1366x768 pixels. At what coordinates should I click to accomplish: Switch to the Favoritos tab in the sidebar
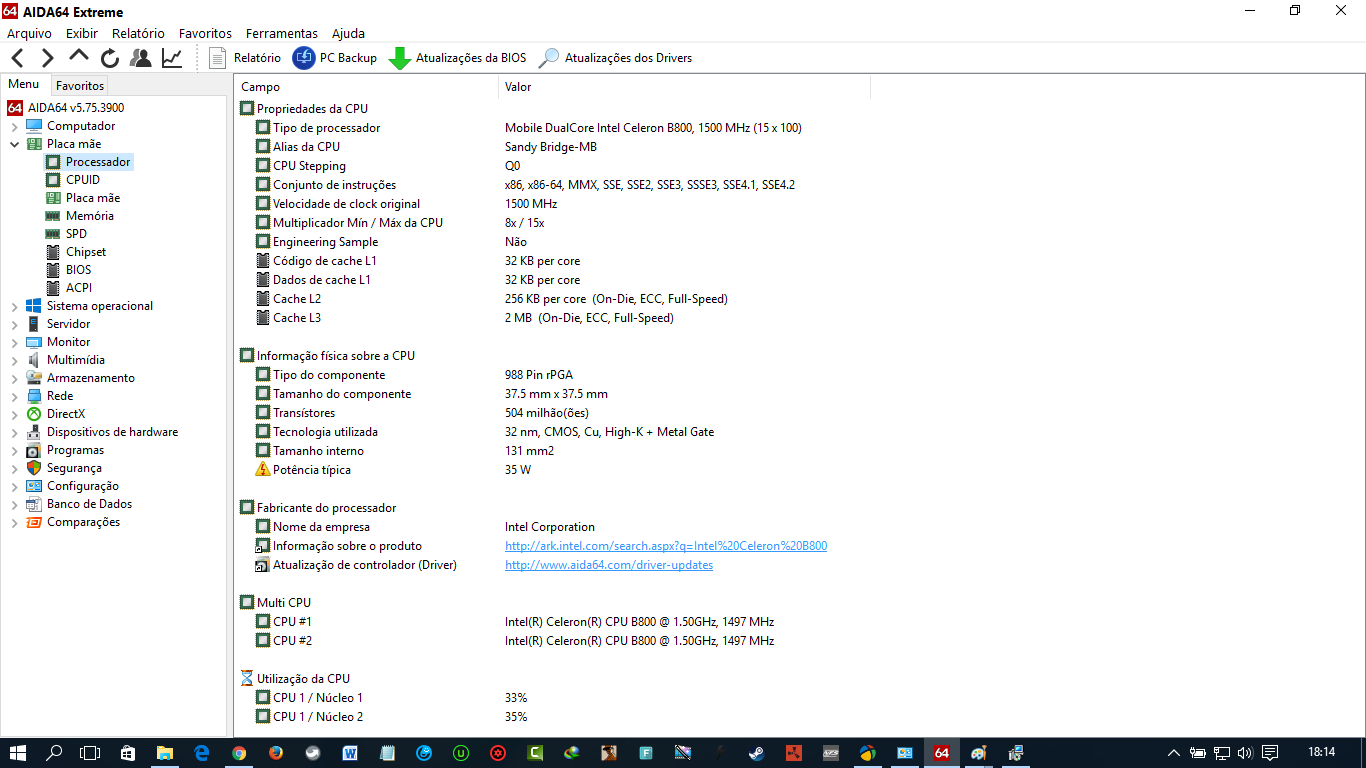tap(79, 86)
